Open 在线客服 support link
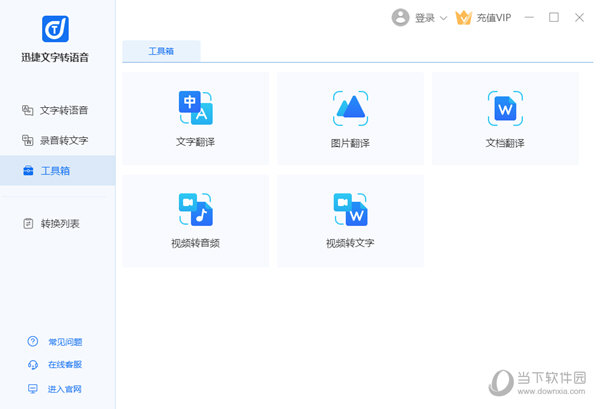Image resolution: width=600 pixels, height=409 pixels. (65, 365)
